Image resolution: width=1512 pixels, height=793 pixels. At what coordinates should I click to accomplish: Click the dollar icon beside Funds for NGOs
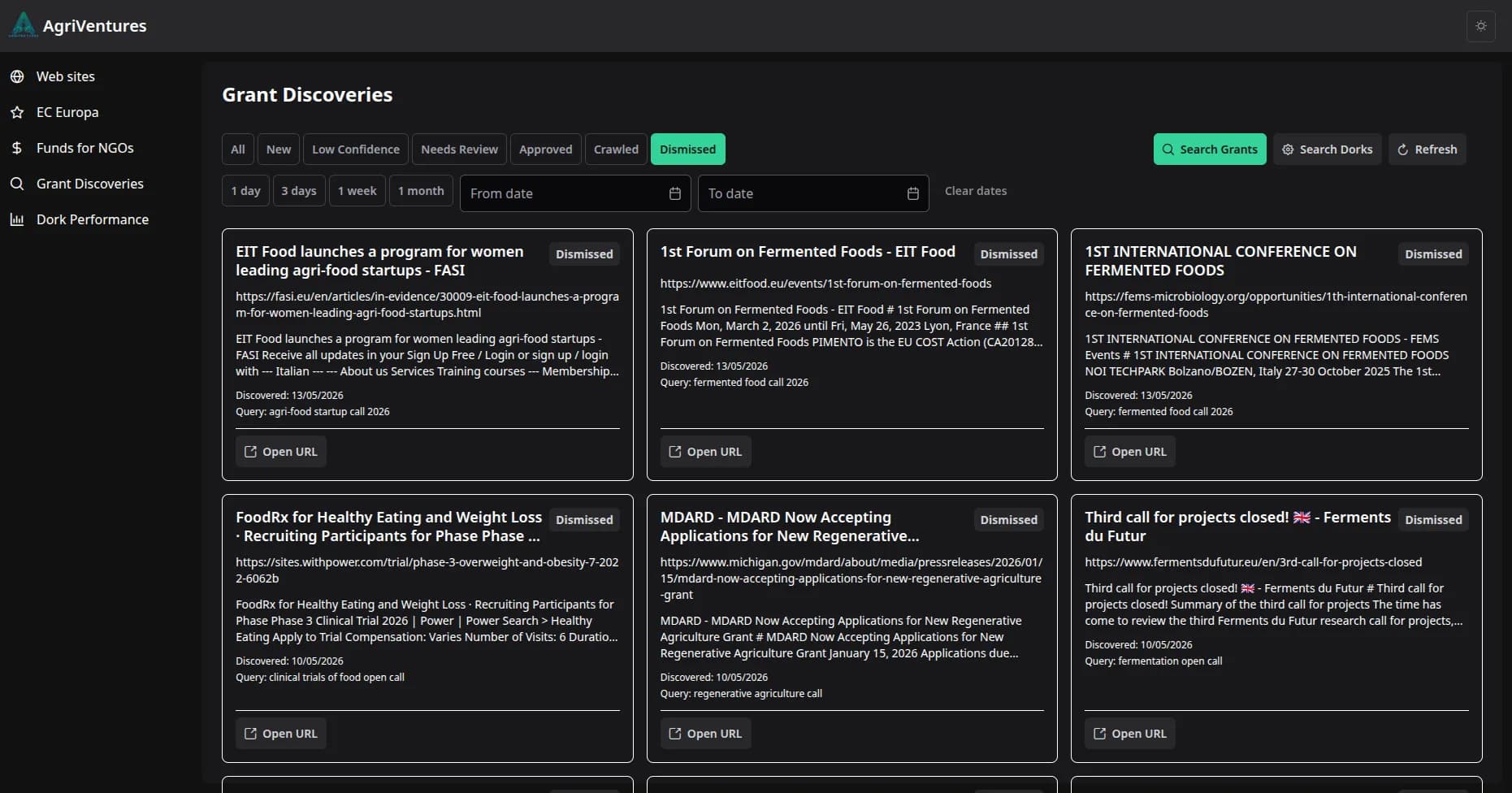[17, 148]
